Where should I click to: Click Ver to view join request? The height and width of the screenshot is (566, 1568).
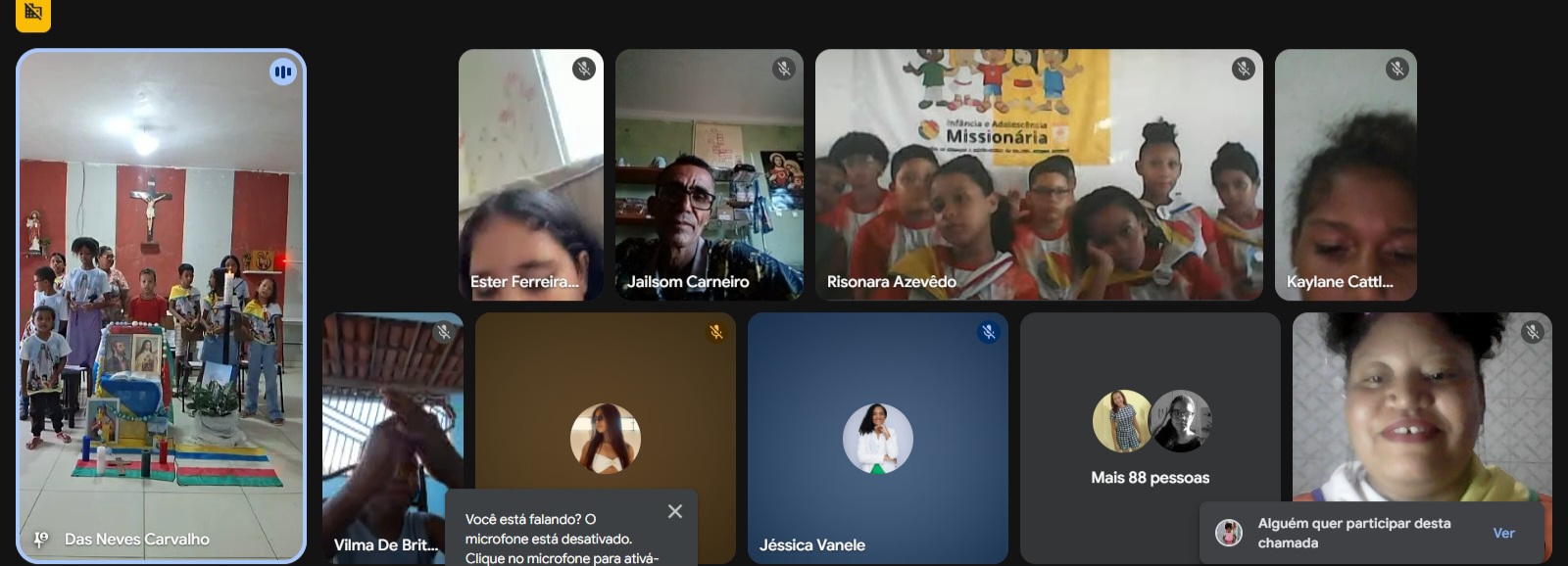(x=1503, y=533)
